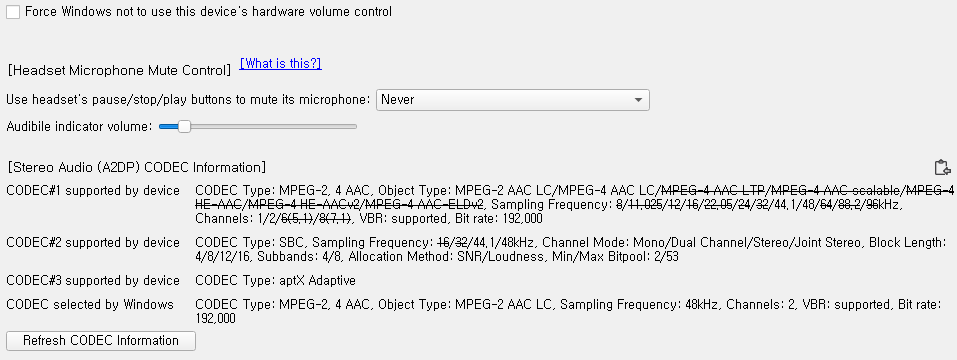Enable Force Windows not to use hardware volume checkbox
The width and height of the screenshot is (957, 360).
click(x=13, y=12)
